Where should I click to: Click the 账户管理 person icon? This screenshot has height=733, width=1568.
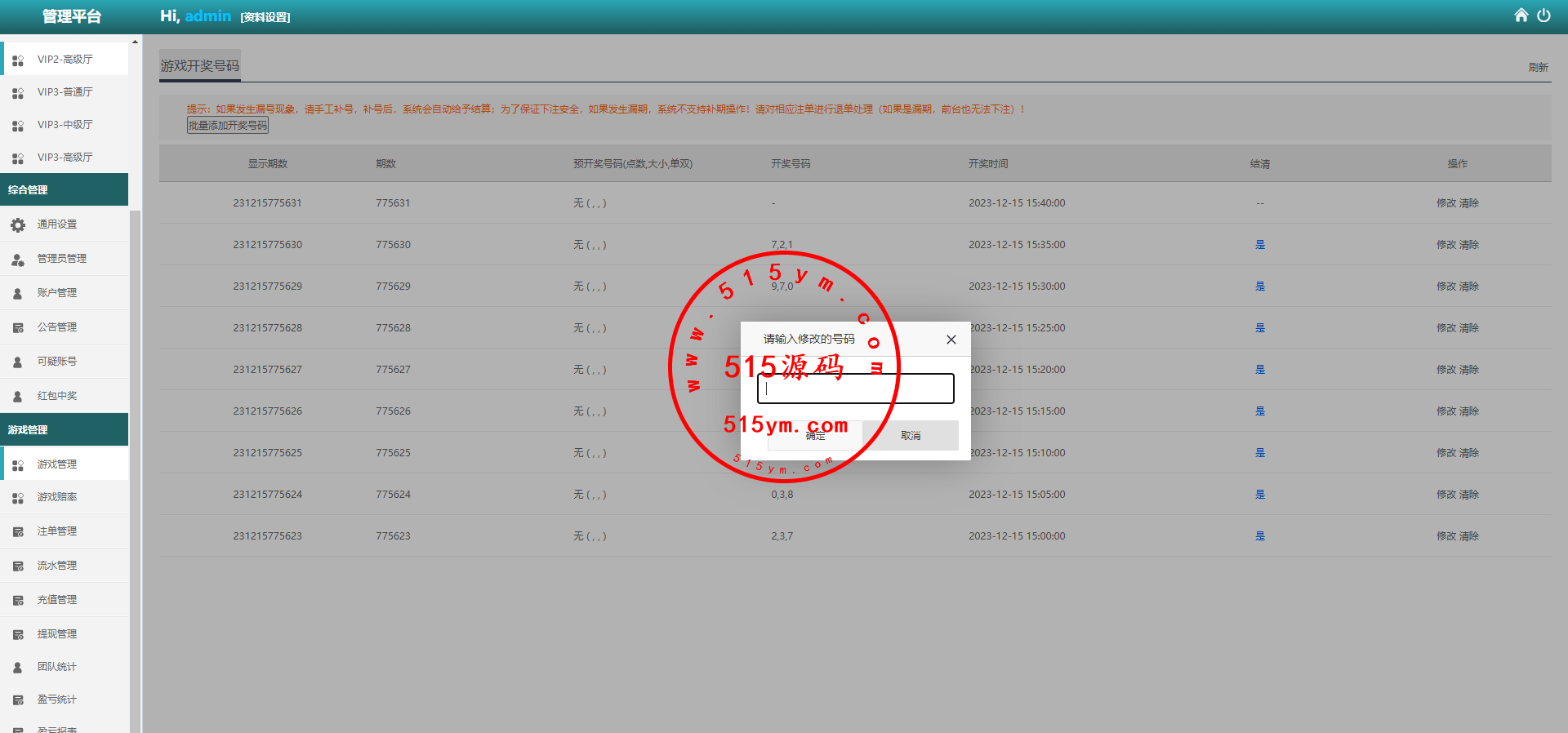pyautogui.click(x=18, y=294)
